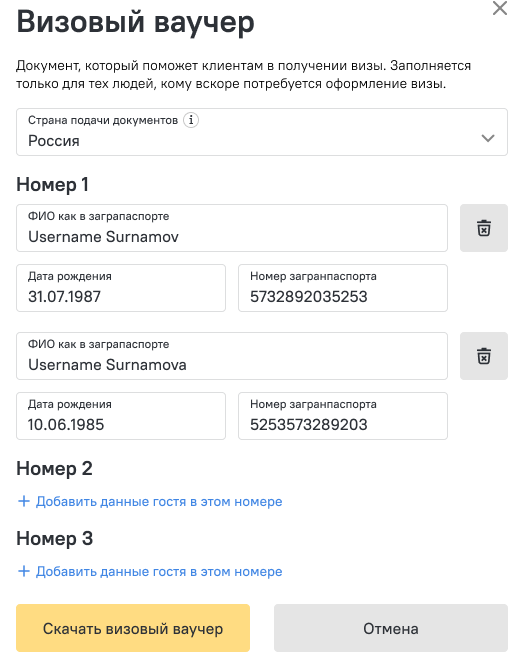Click Скачать визовый ваучер button
The width and height of the screenshot is (522, 665).
[133, 628]
